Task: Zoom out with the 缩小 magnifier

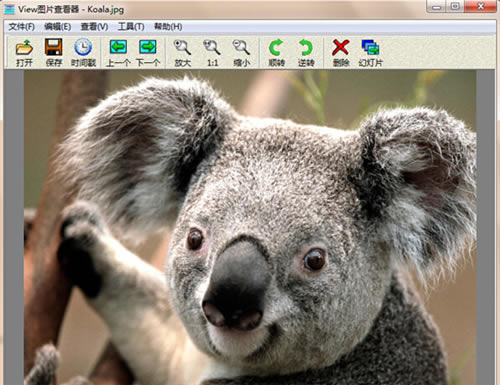Action: pyautogui.click(x=241, y=52)
